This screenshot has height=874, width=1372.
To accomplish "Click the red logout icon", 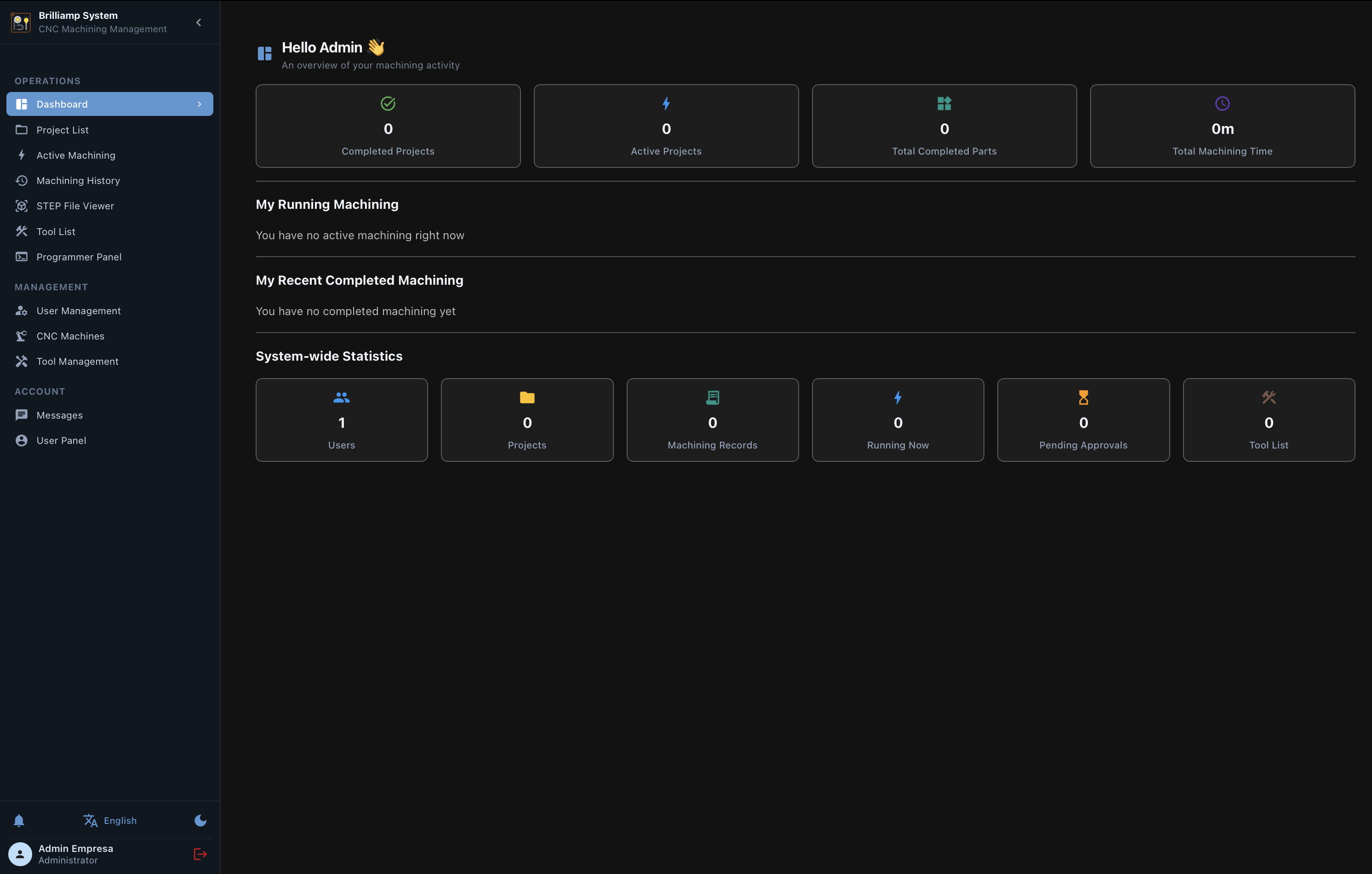I will 200,853.
